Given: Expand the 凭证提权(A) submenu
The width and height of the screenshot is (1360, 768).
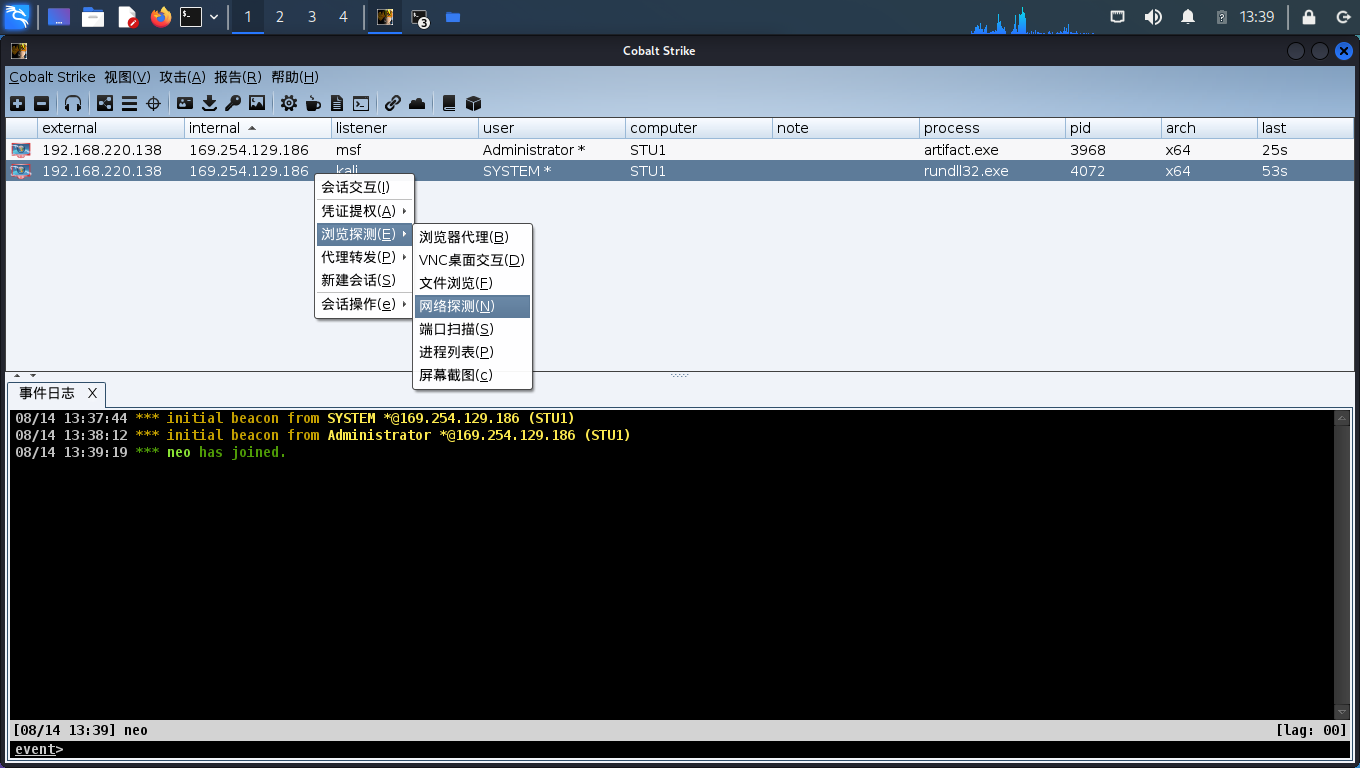Looking at the screenshot, I should pyautogui.click(x=364, y=211).
